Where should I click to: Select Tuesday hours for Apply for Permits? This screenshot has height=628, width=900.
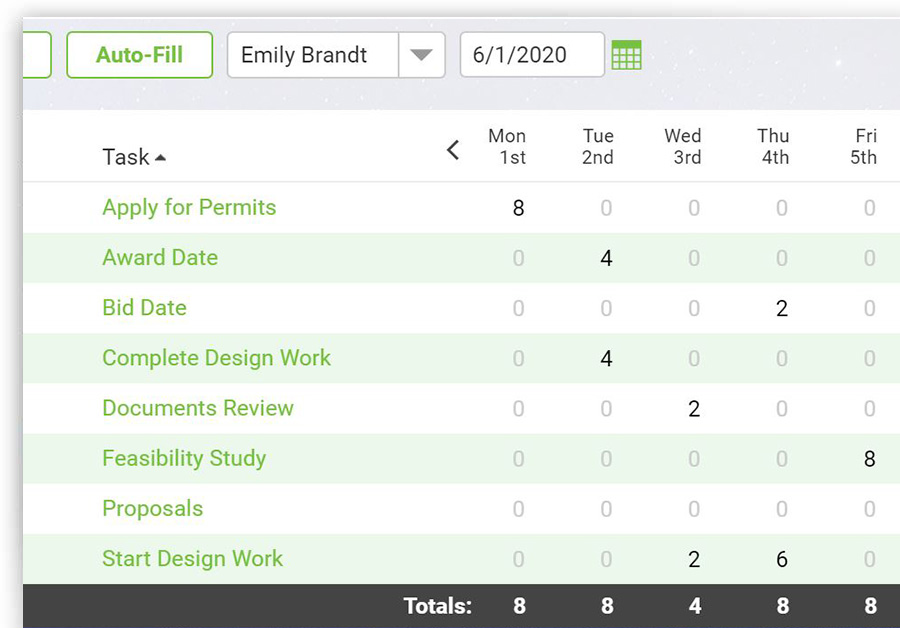[606, 208]
